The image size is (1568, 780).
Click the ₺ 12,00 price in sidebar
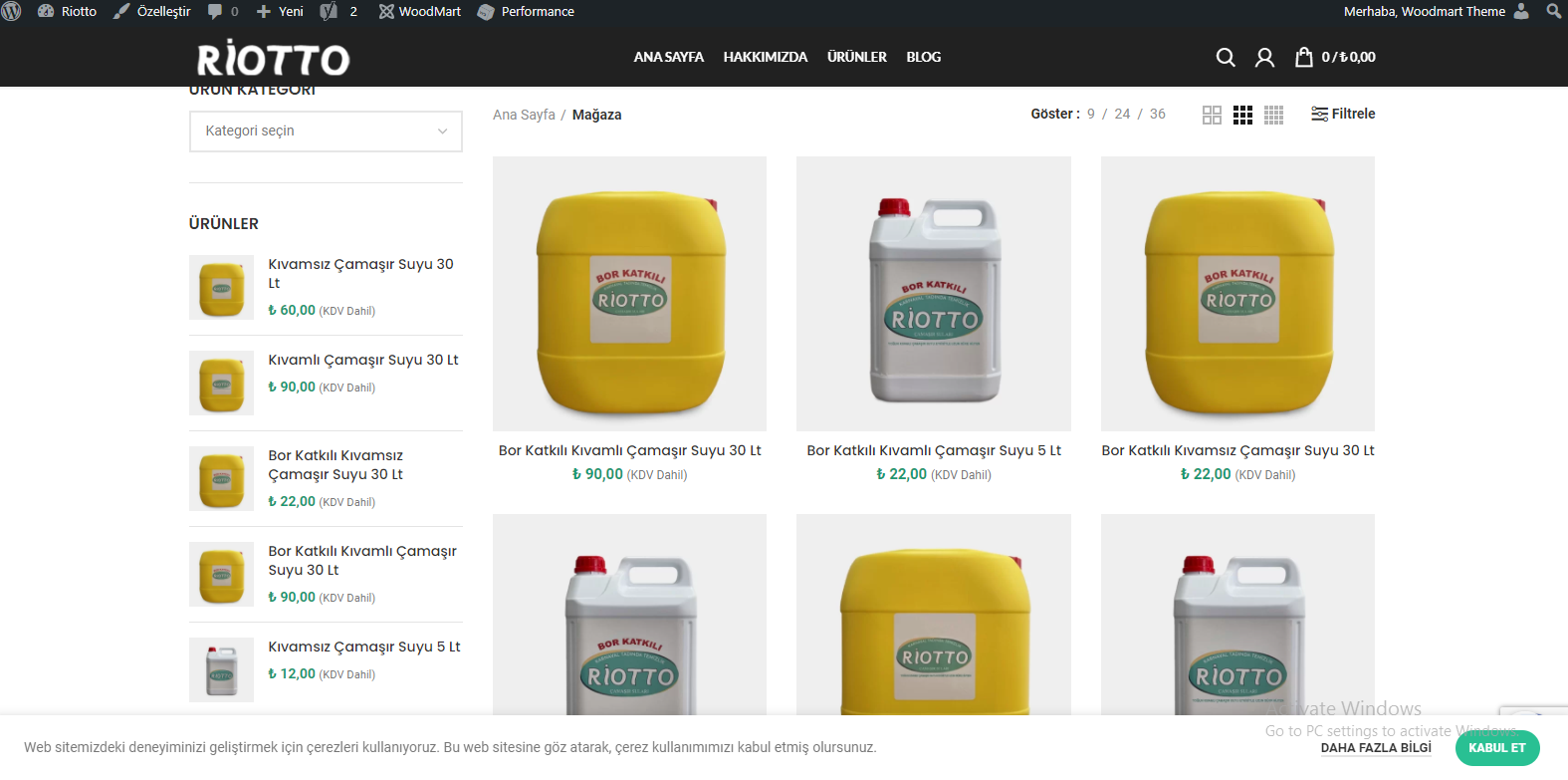click(x=292, y=673)
